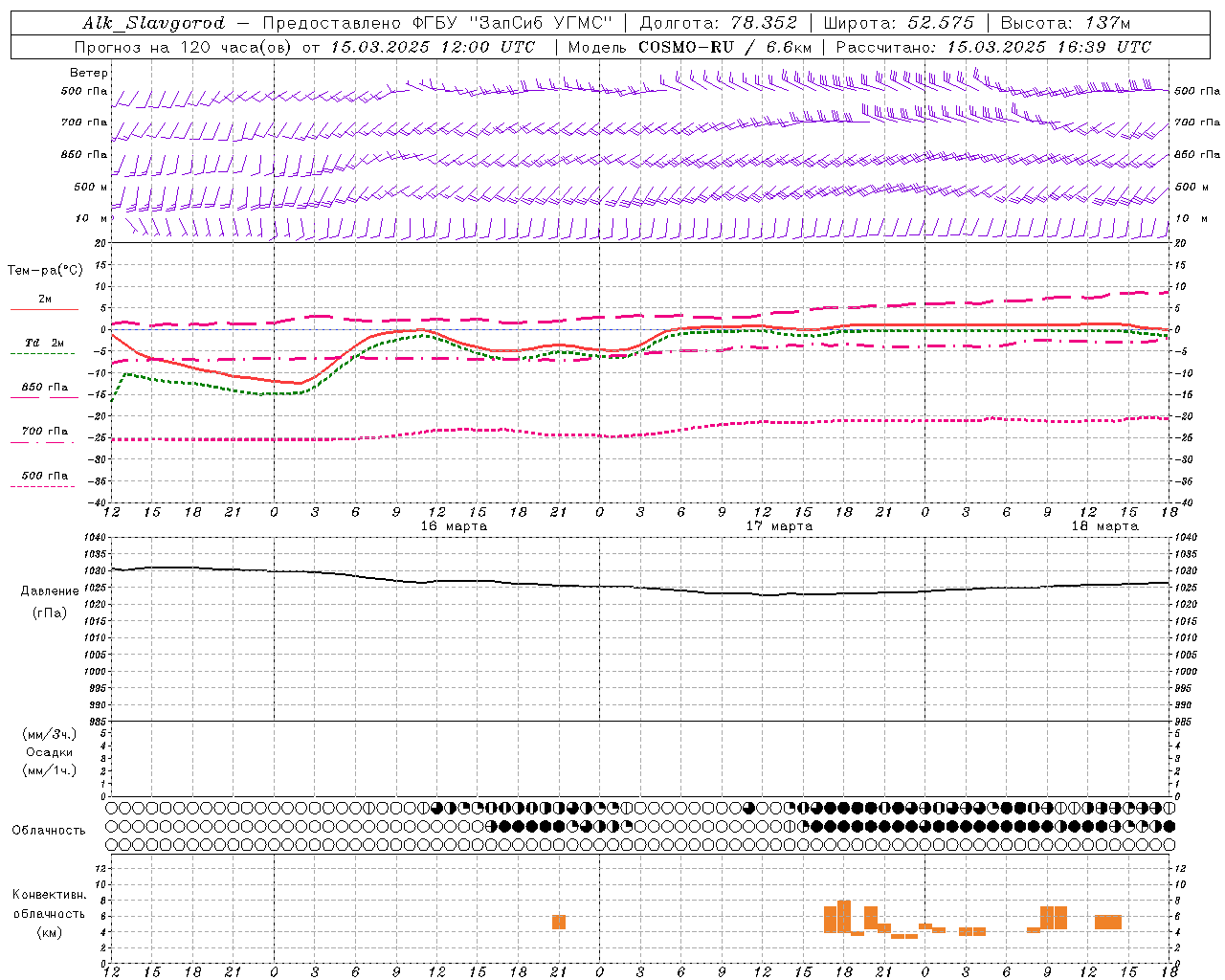Click the '18 марта' date label
The height and width of the screenshot is (980, 1225).
coord(1104,525)
